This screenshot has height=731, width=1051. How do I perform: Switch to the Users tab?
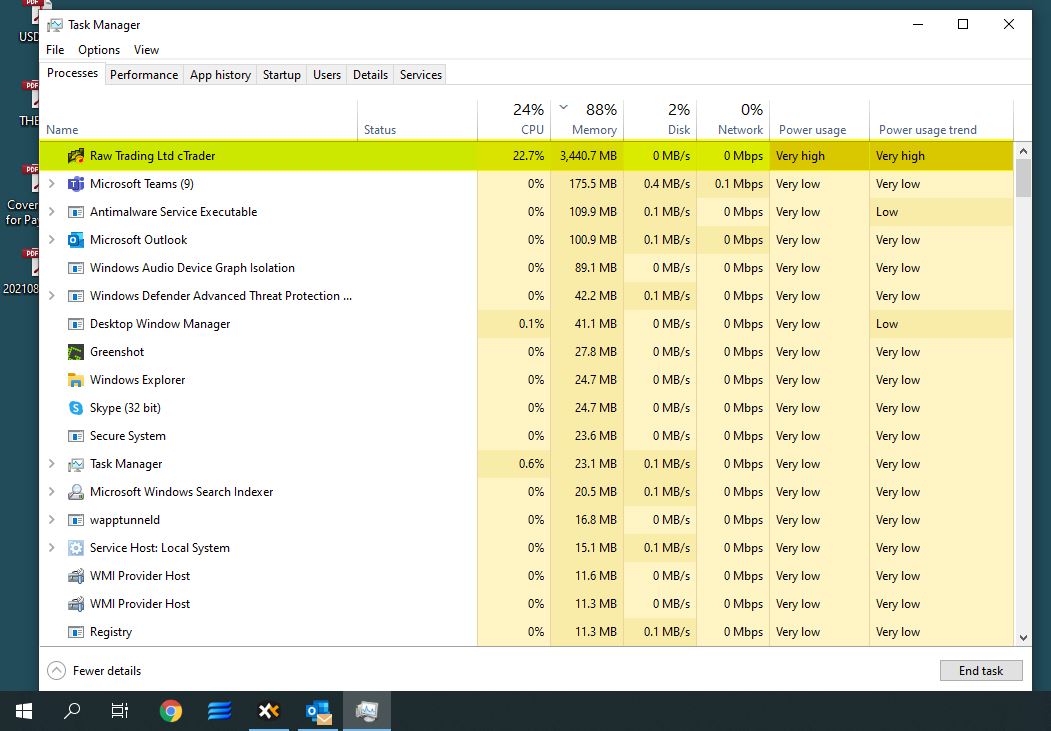[x=327, y=75]
